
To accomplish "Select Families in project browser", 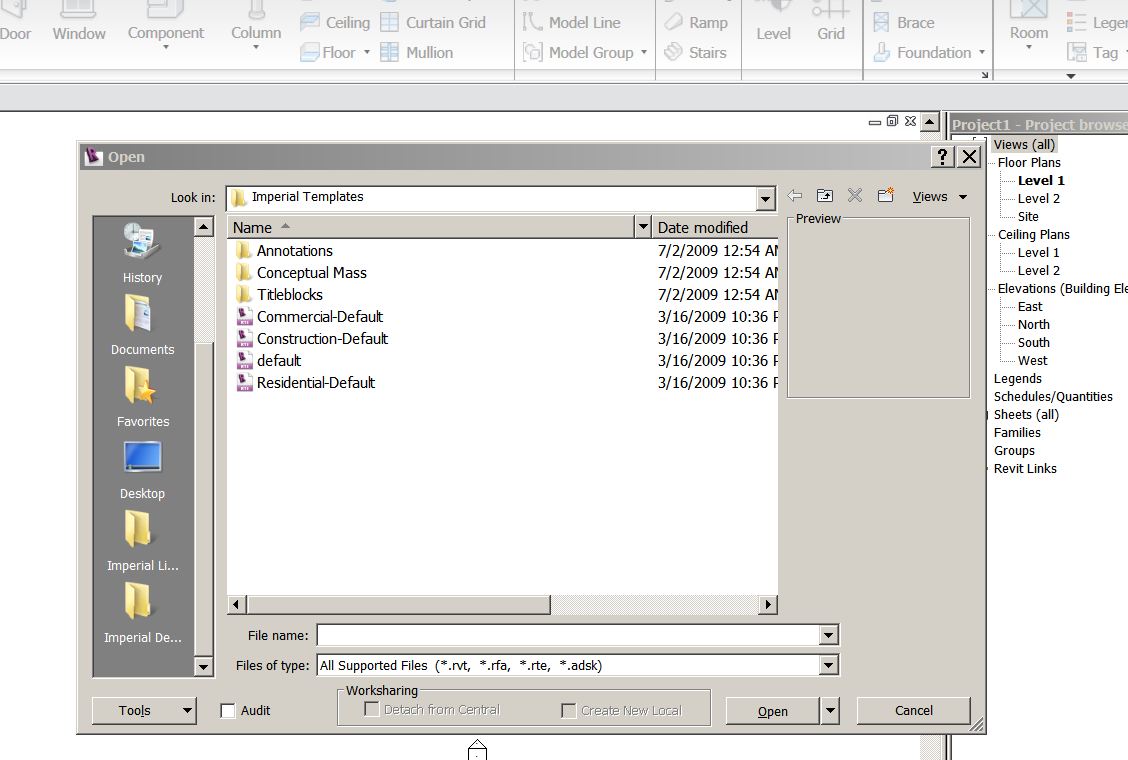I will 1017,433.
